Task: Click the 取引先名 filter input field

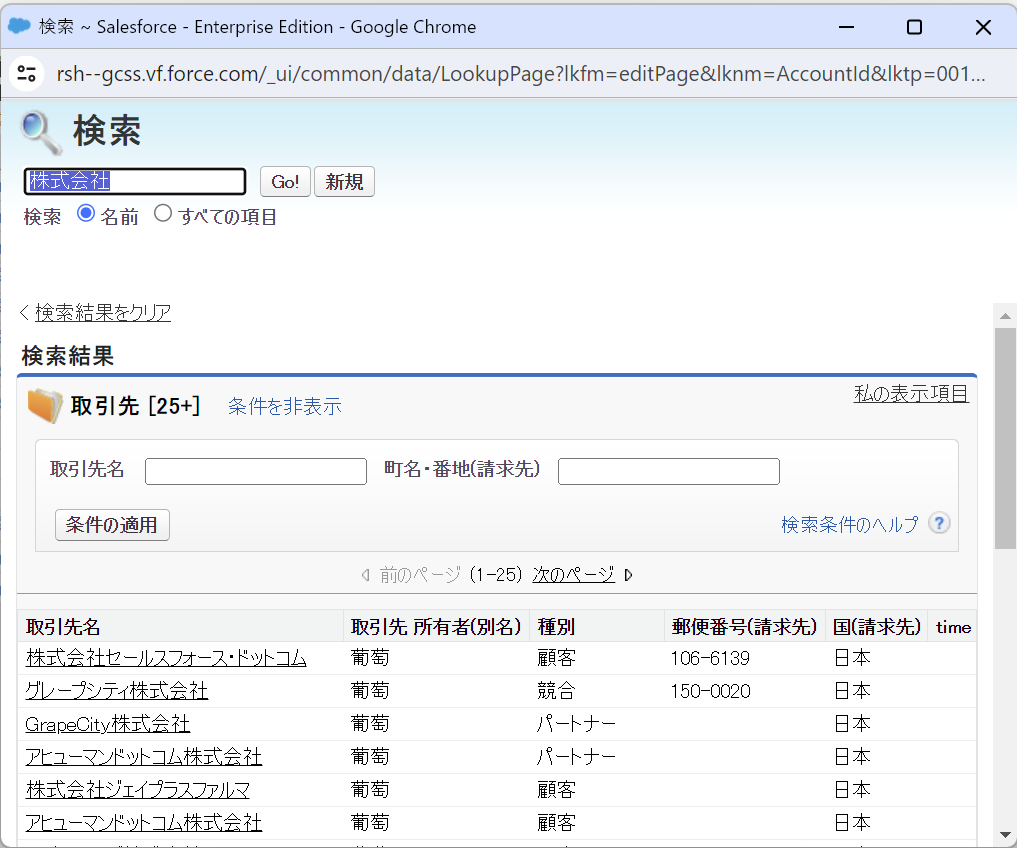Action: [256, 472]
